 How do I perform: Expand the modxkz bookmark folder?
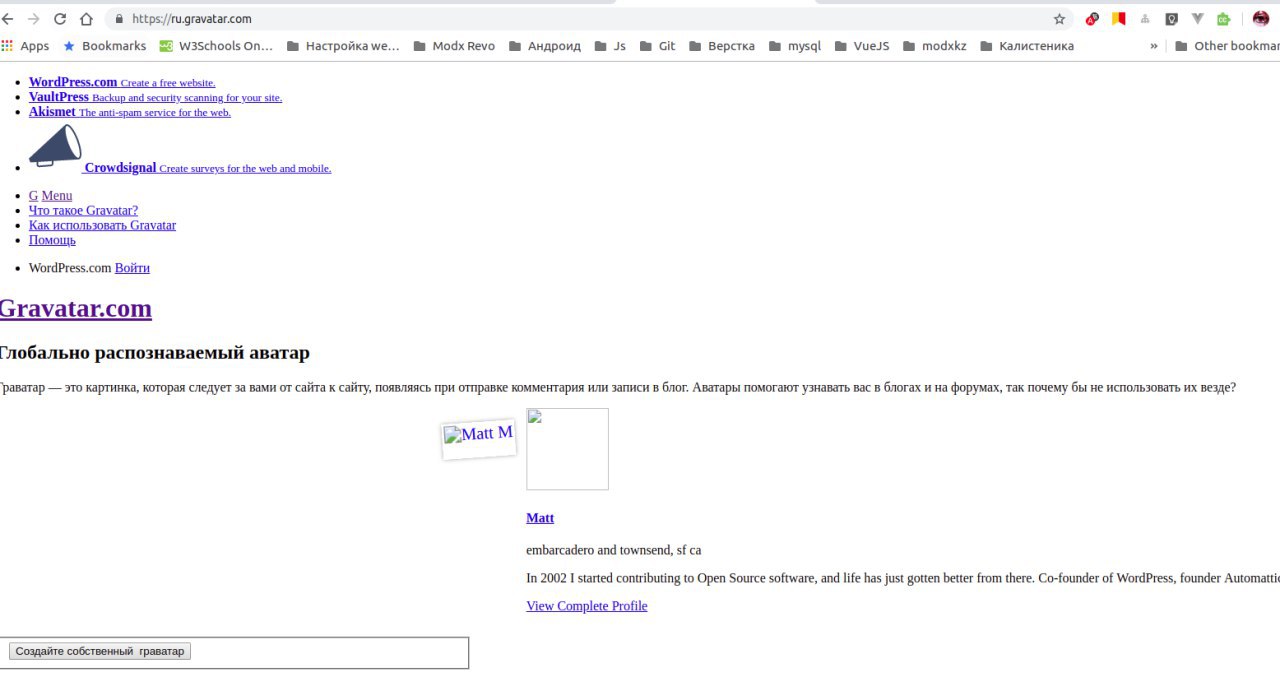click(x=935, y=46)
